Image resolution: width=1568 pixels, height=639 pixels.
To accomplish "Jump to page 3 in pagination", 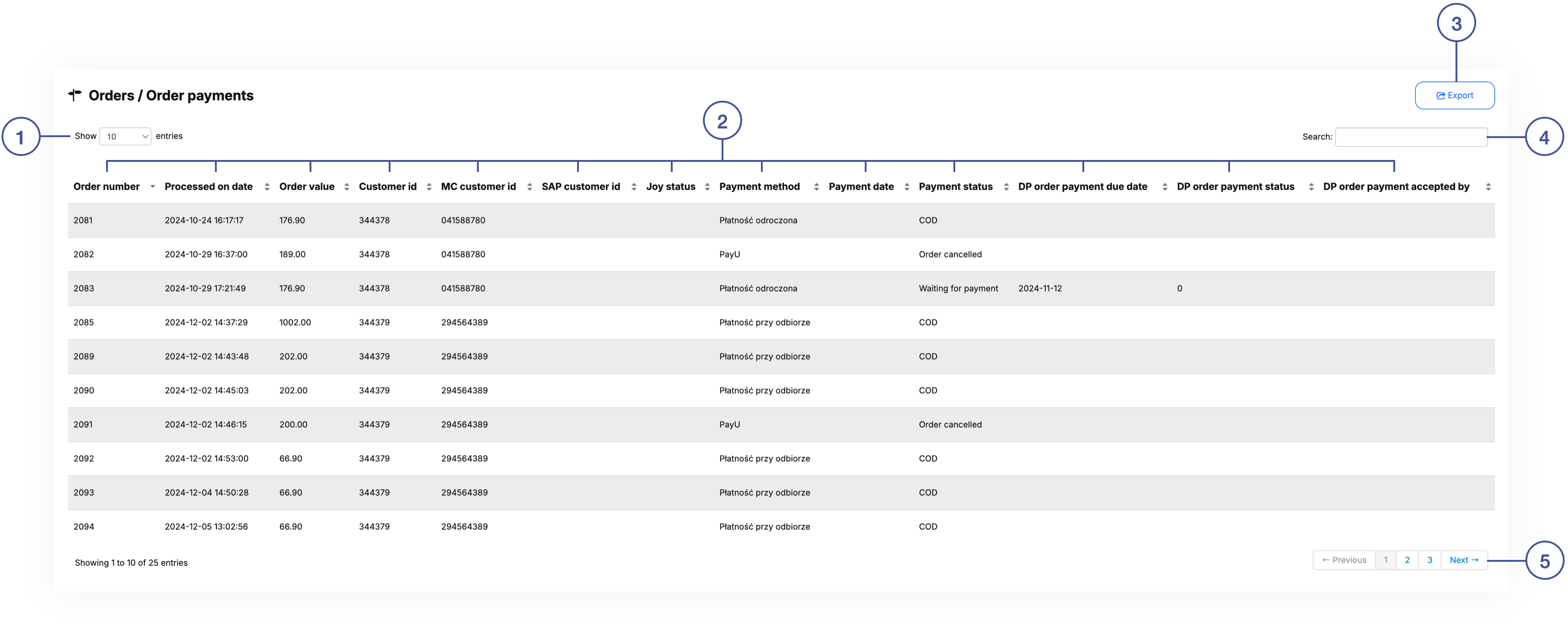I will tap(1429, 560).
